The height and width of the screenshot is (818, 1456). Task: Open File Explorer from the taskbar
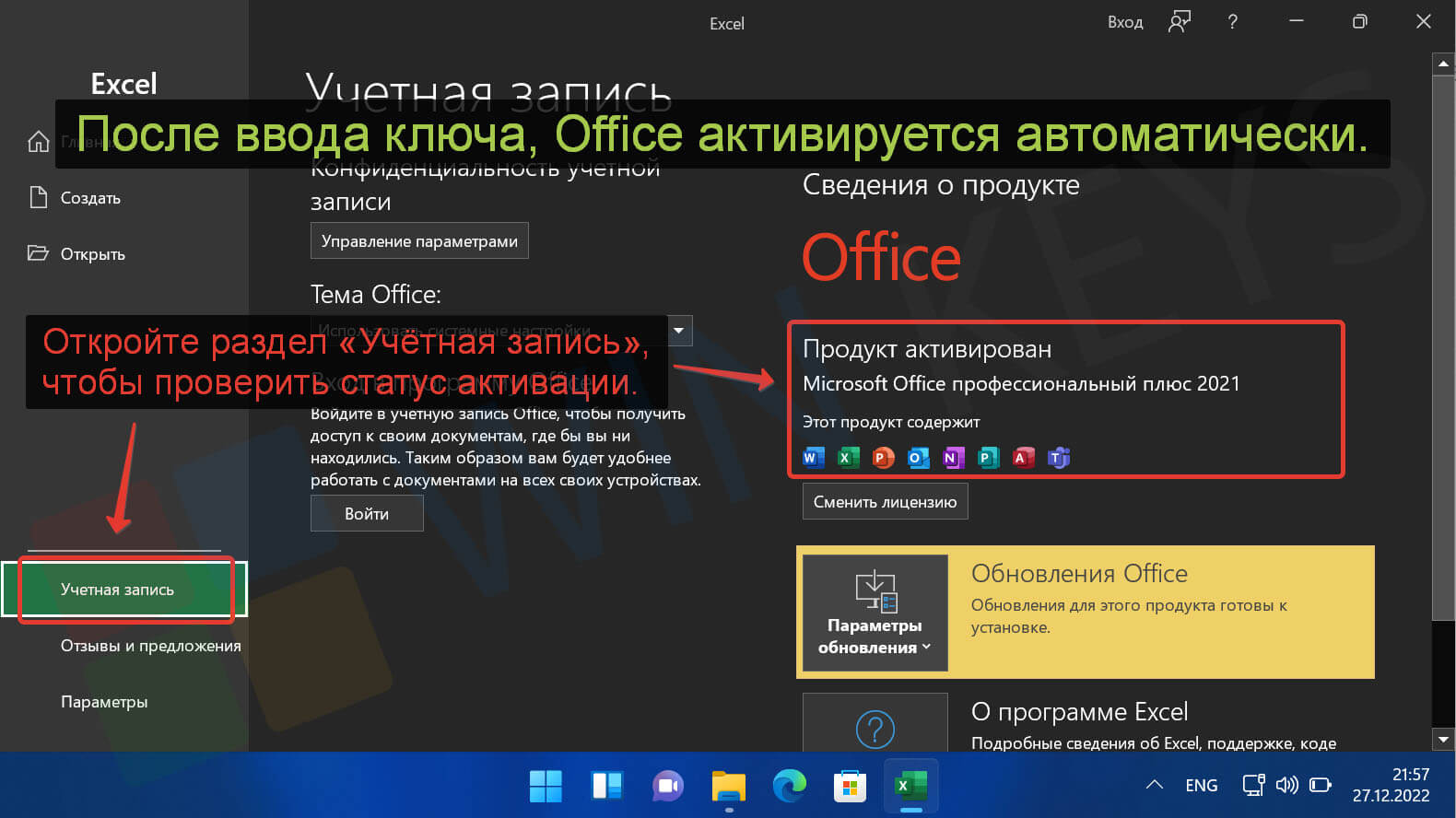coord(728,786)
